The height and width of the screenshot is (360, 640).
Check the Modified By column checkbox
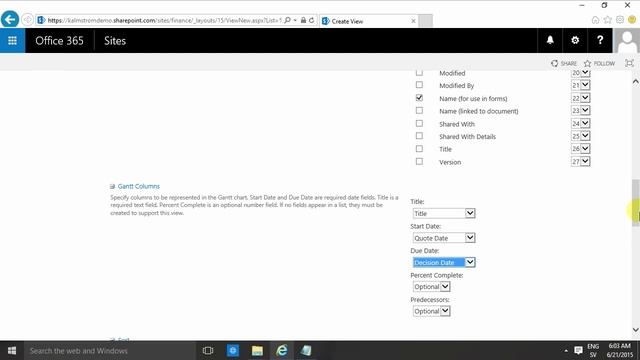click(x=419, y=85)
